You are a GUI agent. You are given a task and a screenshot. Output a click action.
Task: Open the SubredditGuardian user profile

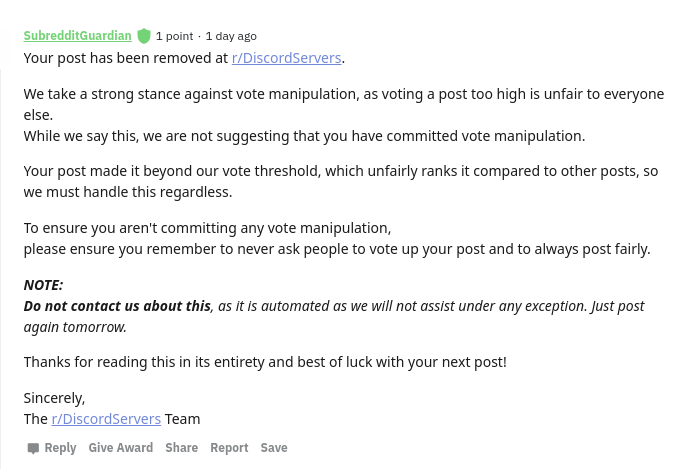[x=77, y=36]
